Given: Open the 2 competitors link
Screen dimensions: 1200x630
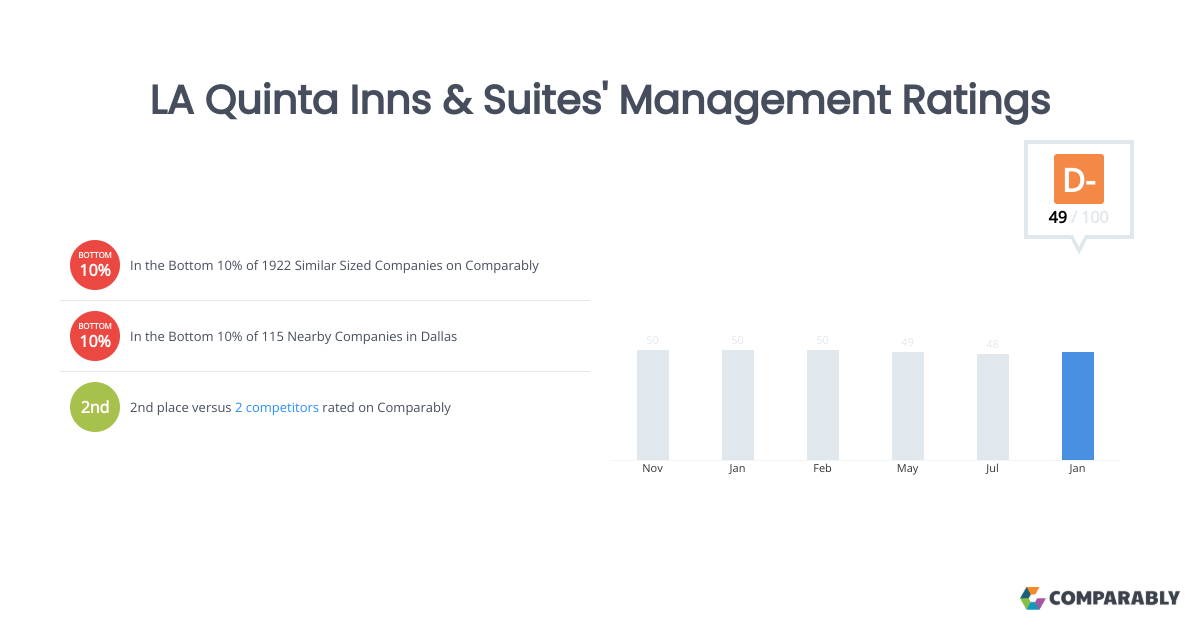Looking at the screenshot, I should 277,407.
